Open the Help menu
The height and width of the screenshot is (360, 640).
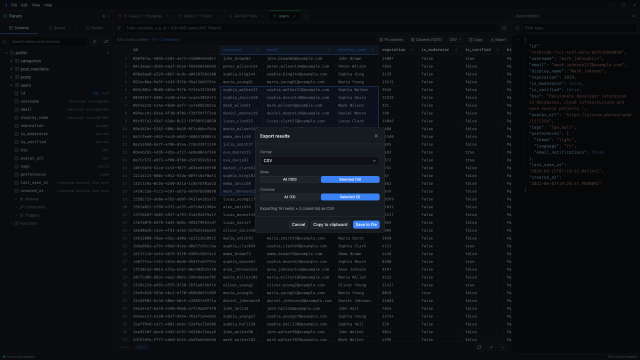pos(48,5)
